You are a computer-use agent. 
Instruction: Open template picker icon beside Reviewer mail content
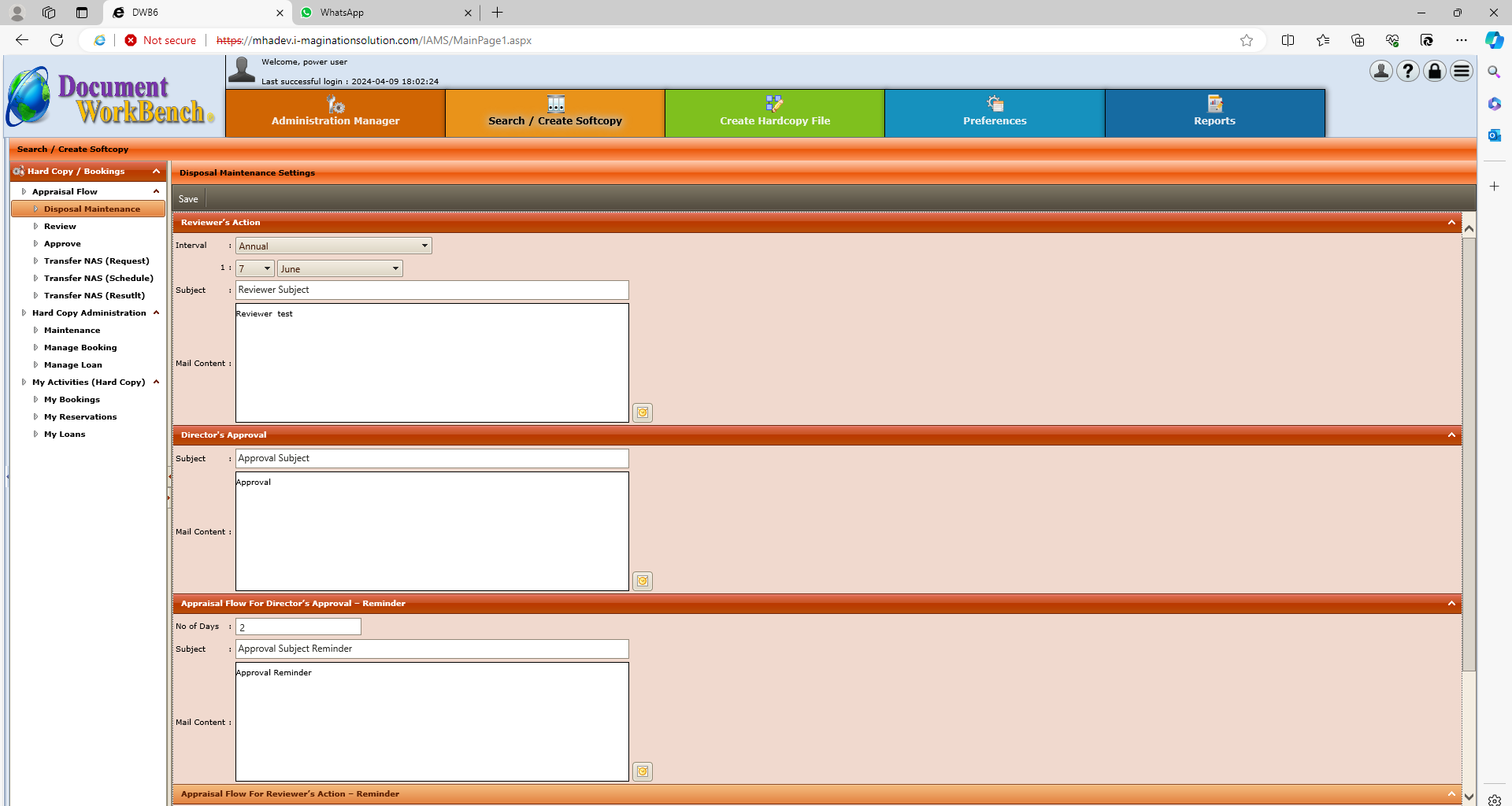pyautogui.click(x=643, y=412)
